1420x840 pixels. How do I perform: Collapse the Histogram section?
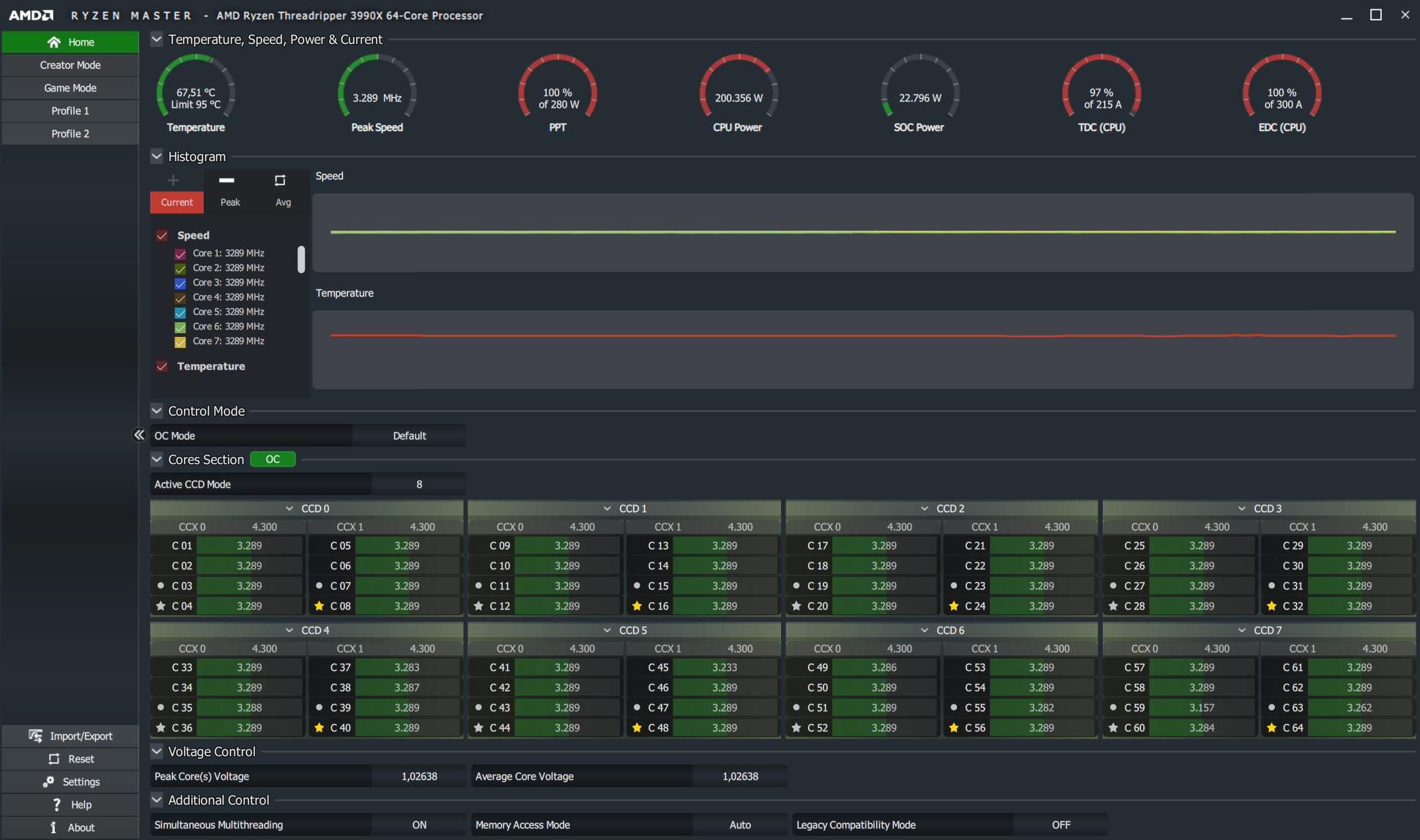point(157,156)
